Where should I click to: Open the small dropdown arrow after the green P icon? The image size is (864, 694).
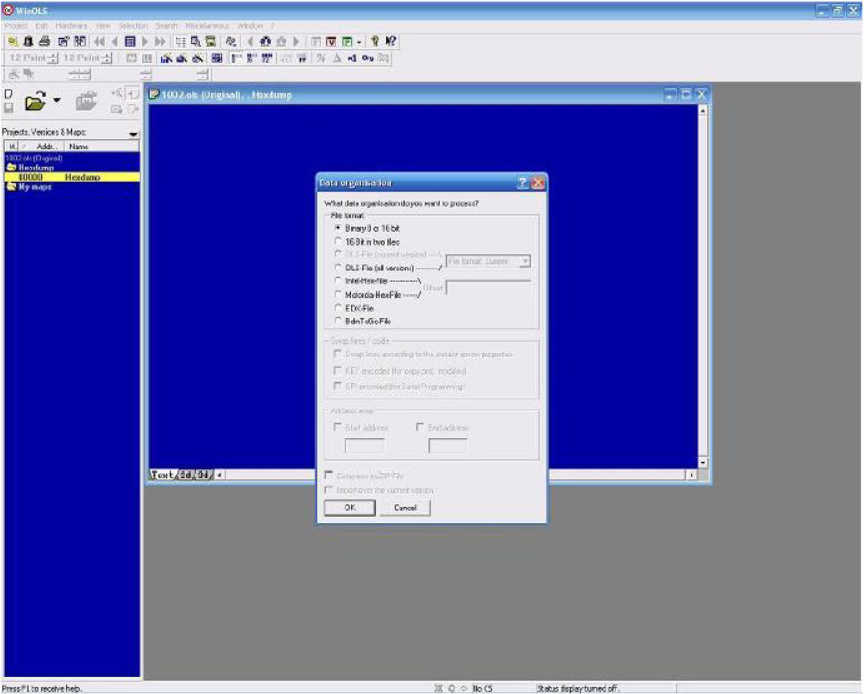coord(359,42)
